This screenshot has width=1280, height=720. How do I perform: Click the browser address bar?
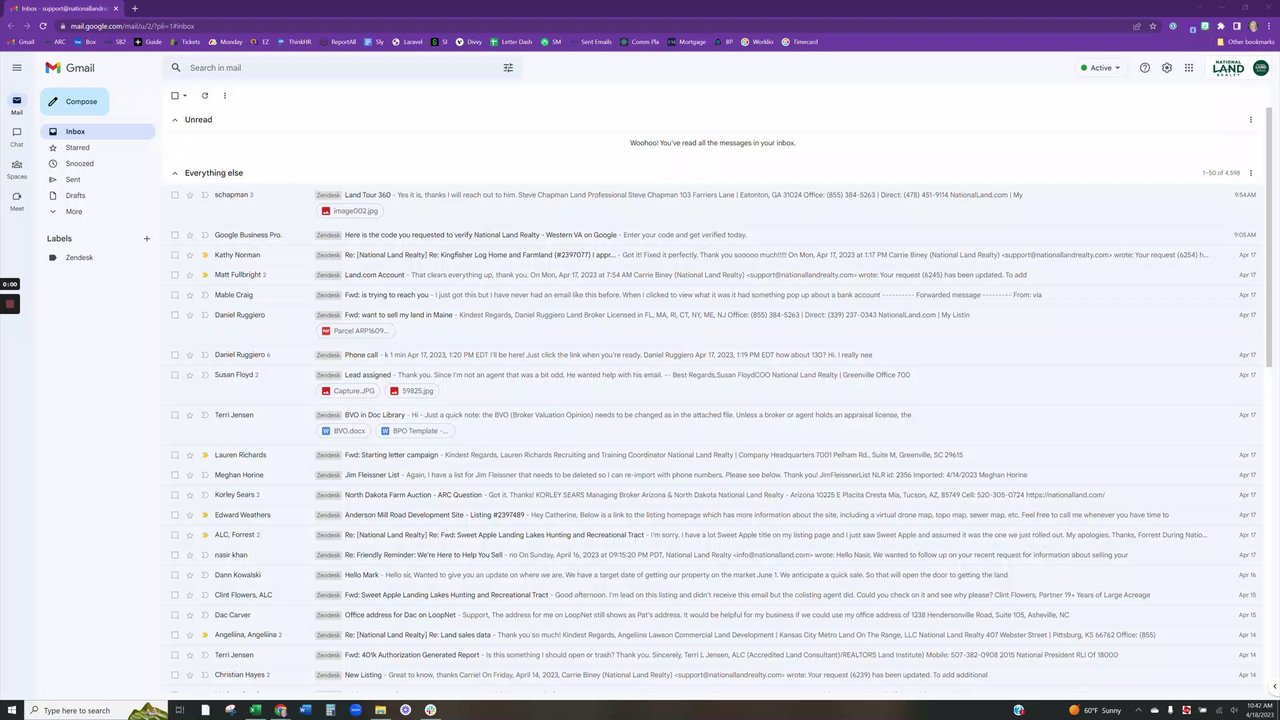pos(590,26)
